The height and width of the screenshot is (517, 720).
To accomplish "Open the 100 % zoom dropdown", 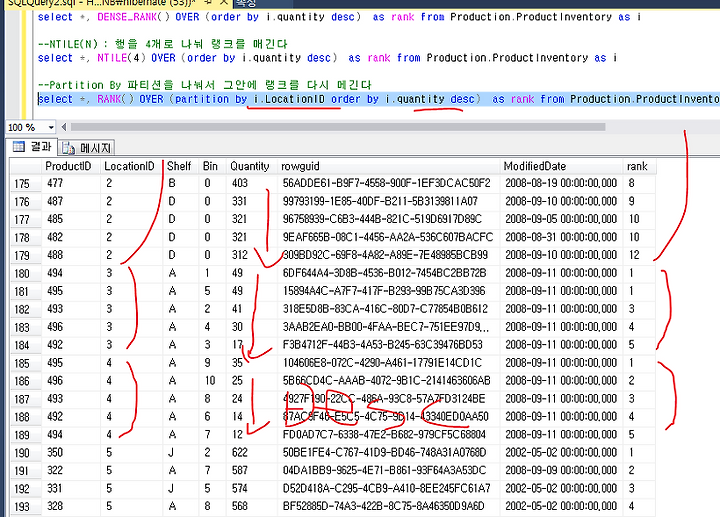I will pos(51,127).
